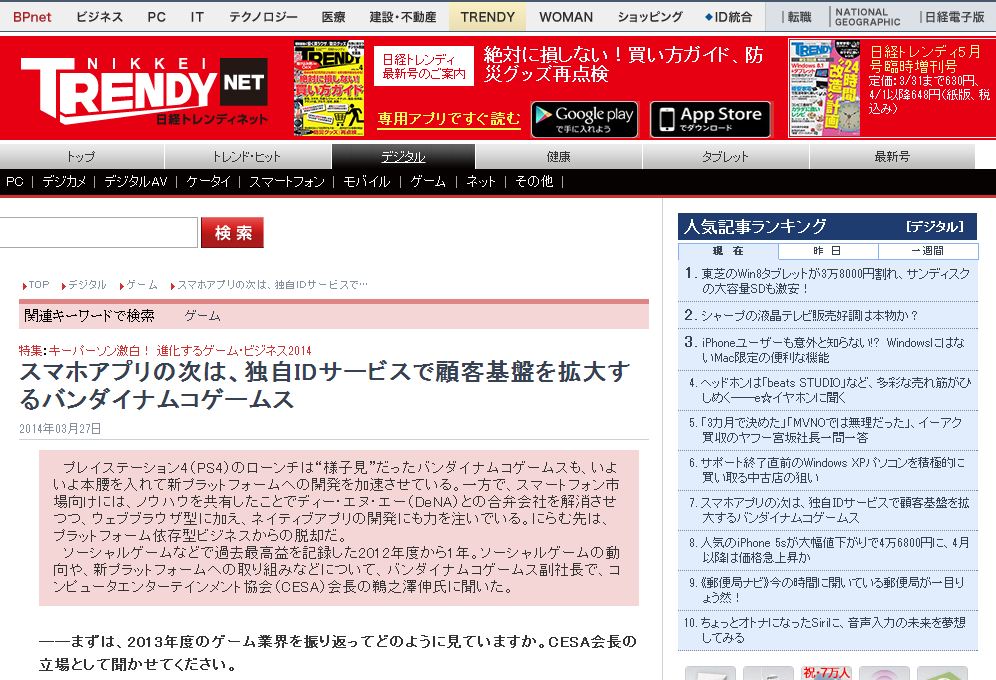This screenshot has width=996, height=680.
Task: Go to ゲーム in the breadcrumb
Action: click(x=142, y=284)
